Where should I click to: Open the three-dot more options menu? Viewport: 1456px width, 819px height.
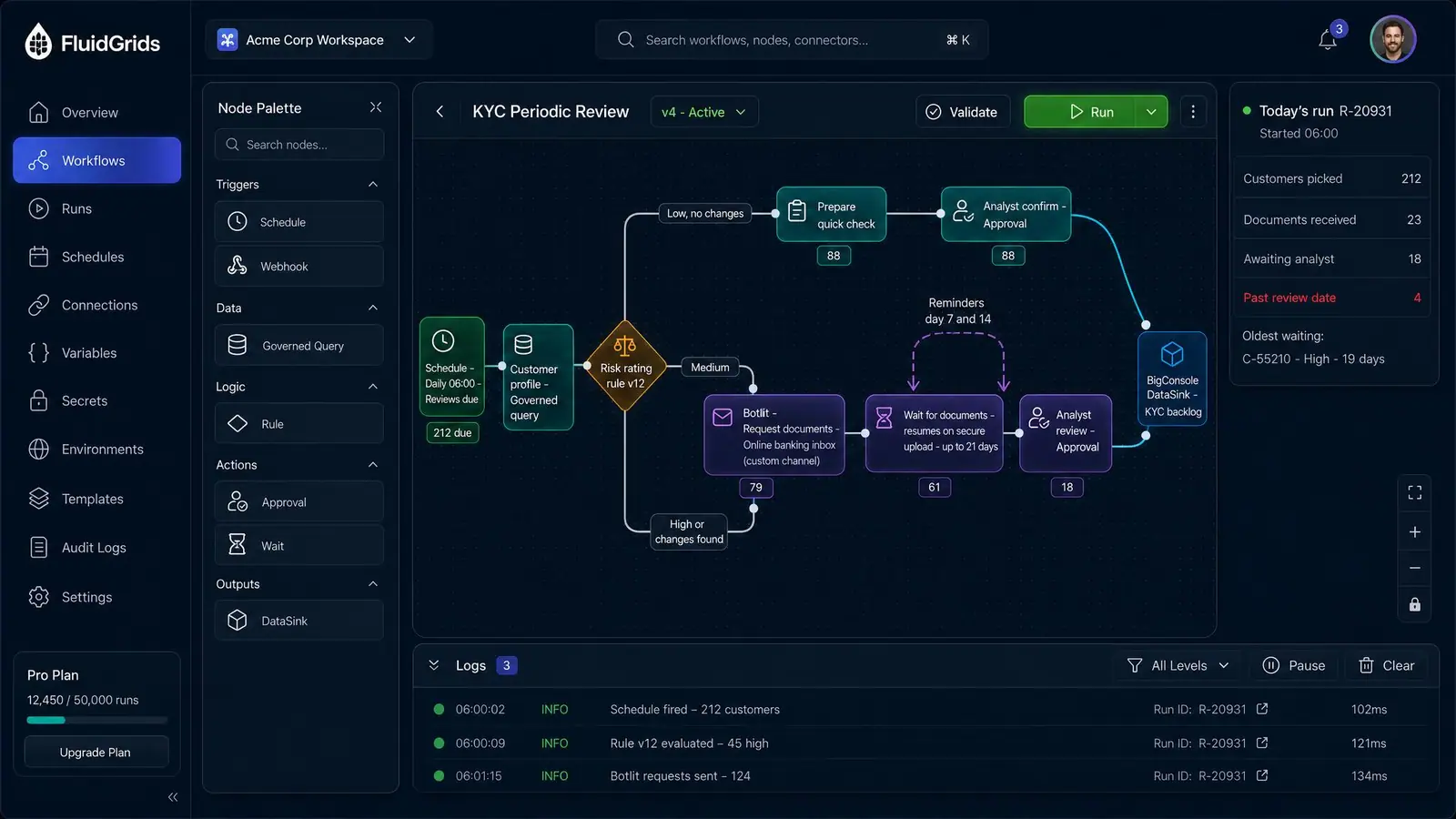coord(1193,112)
